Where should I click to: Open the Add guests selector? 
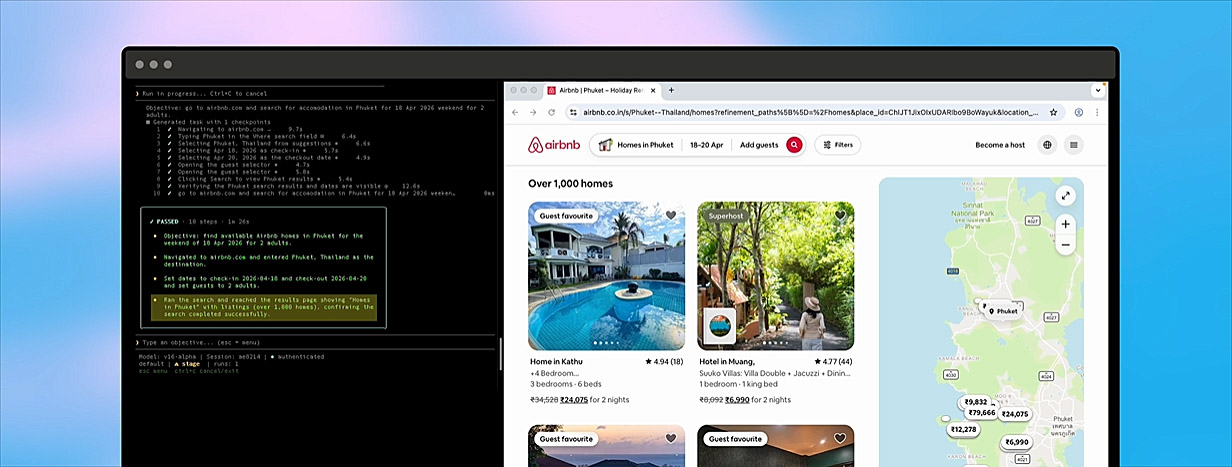coord(759,145)
